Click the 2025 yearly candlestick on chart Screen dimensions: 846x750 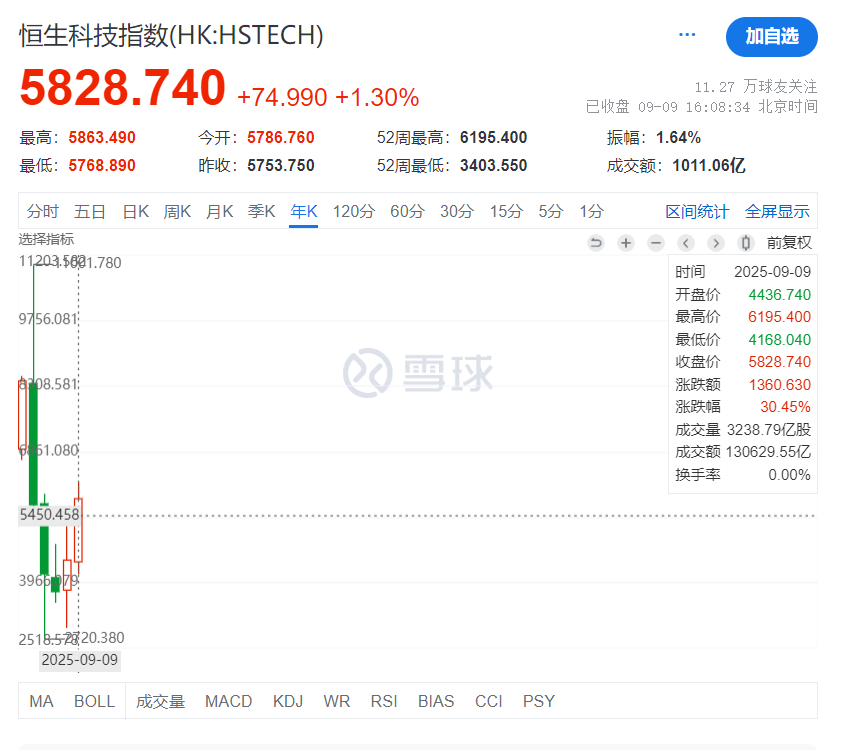point(78,530)
